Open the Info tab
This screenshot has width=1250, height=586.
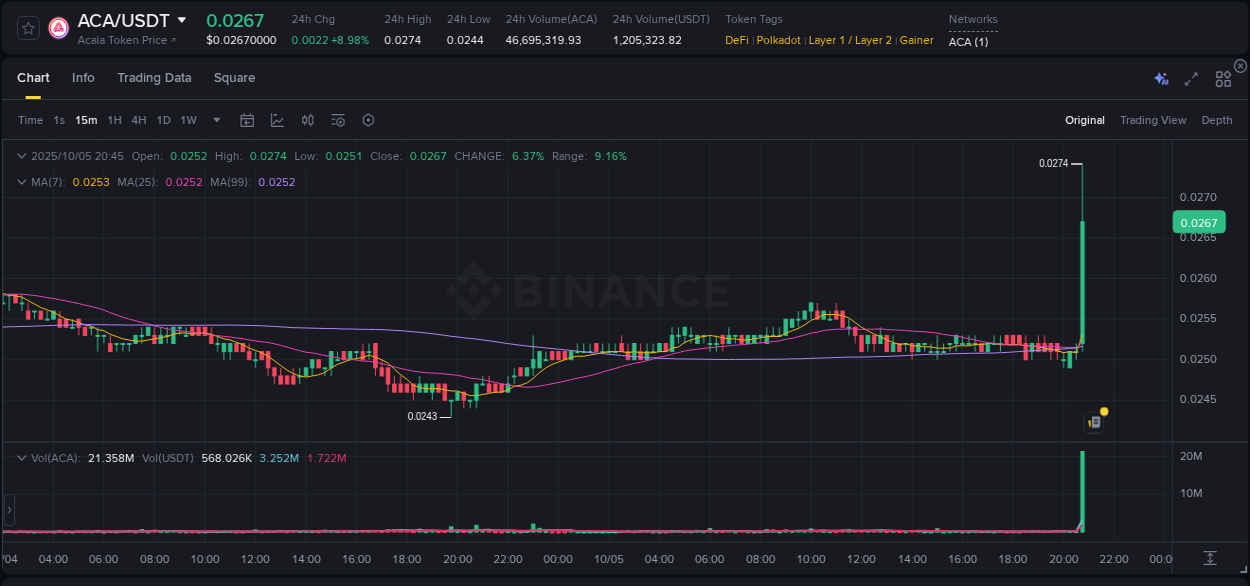83,77
